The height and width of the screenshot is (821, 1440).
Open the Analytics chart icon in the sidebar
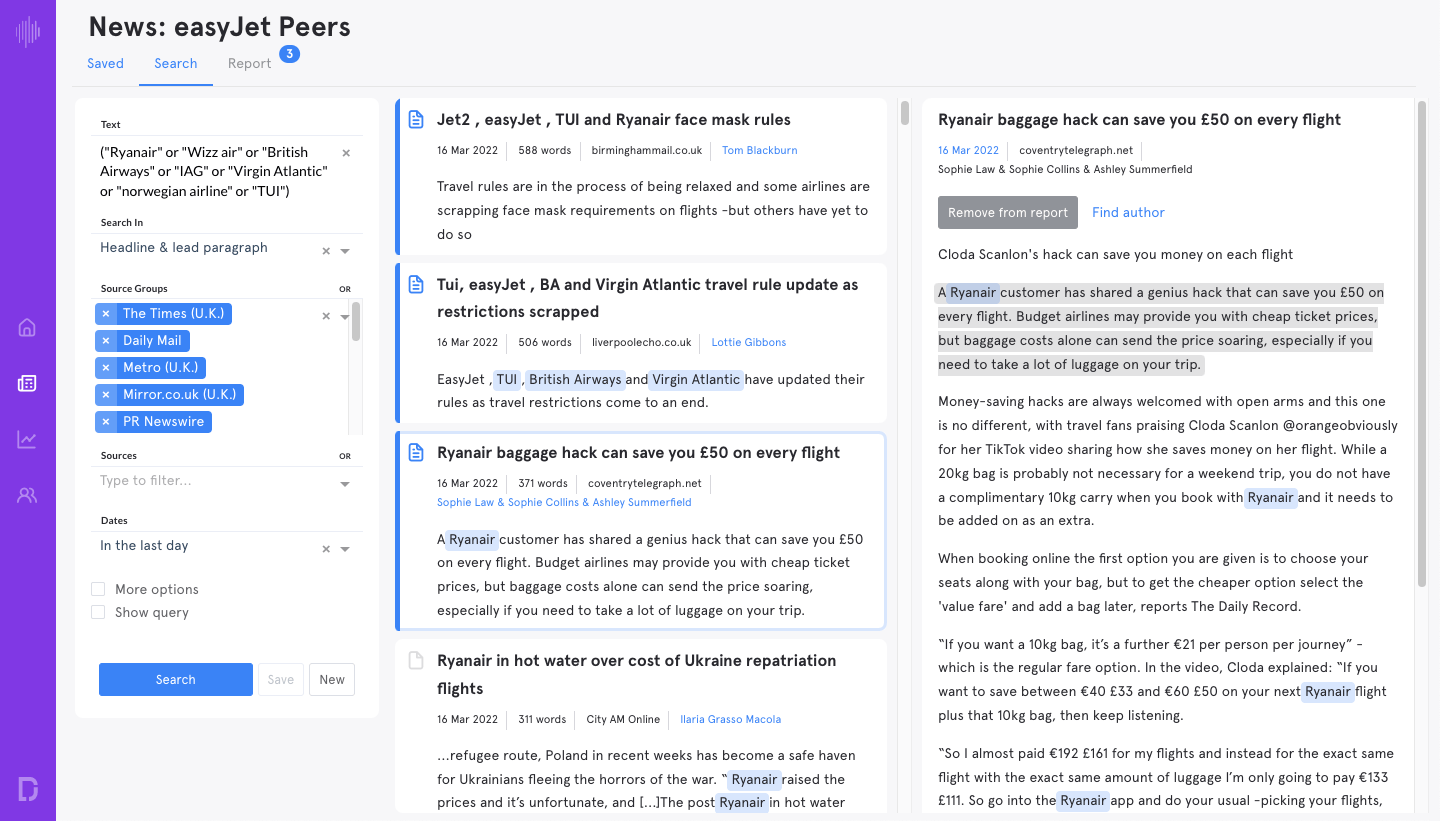pos(26,437)
